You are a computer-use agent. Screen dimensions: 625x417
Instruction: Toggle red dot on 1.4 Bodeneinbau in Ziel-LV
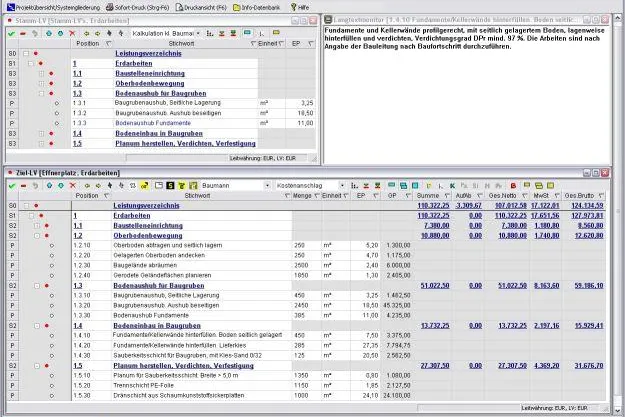pos(46,326)
